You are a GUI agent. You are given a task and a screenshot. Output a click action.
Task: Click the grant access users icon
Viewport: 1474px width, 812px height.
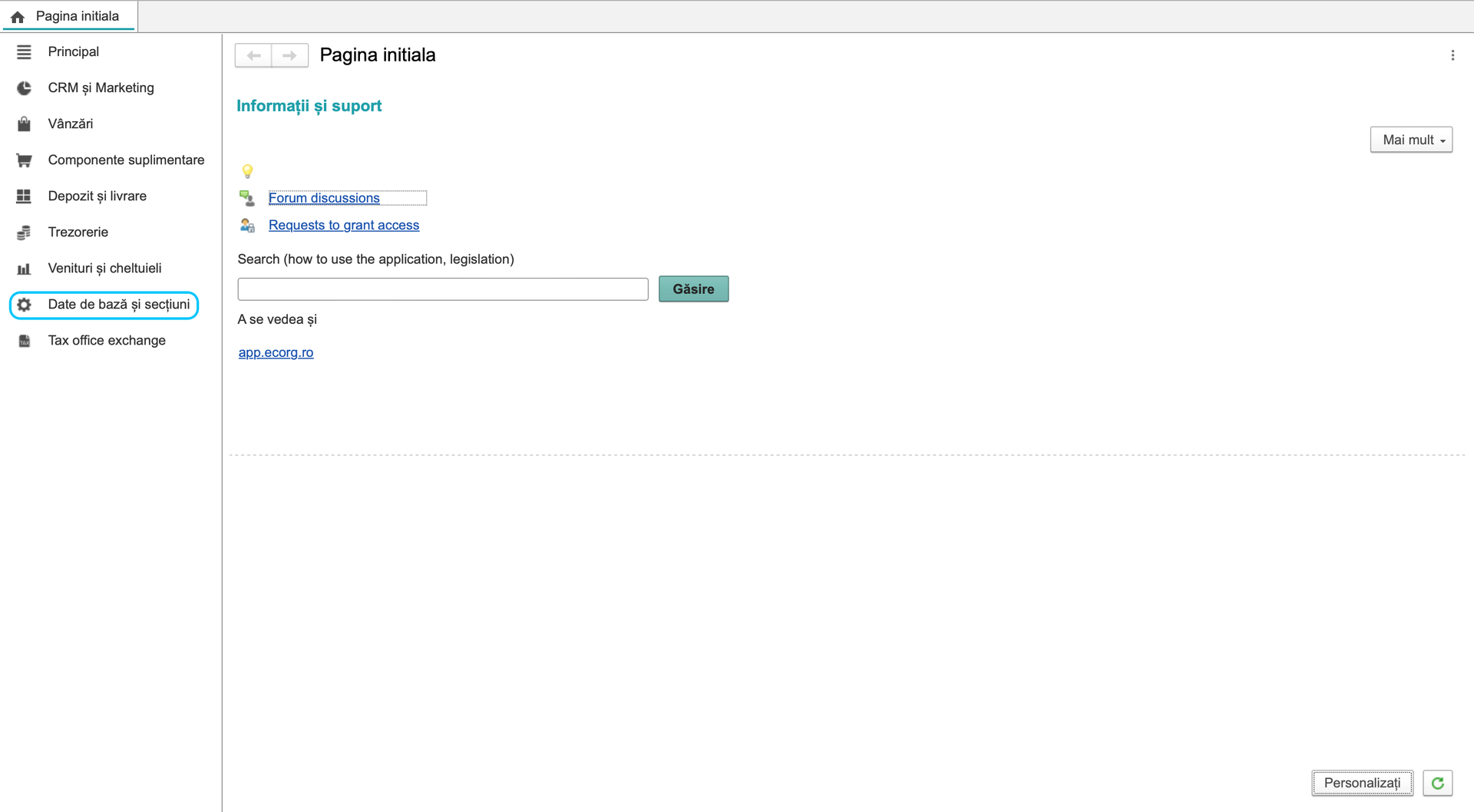pyautogui.click(x=247, y=225)
